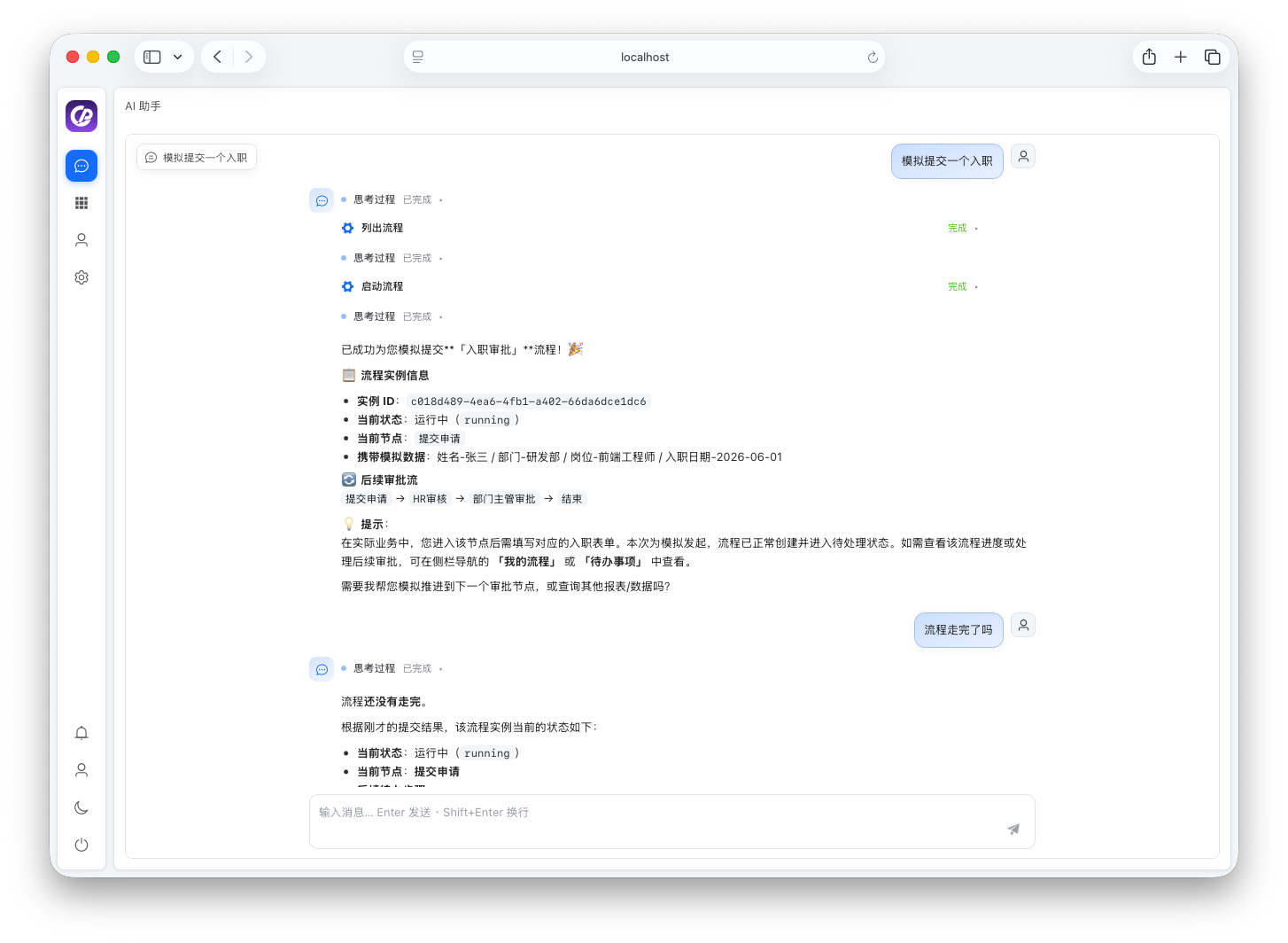Expand first '思考过程 已完成' section
This screenshot has width=1288, height=943.
[392, 199]
